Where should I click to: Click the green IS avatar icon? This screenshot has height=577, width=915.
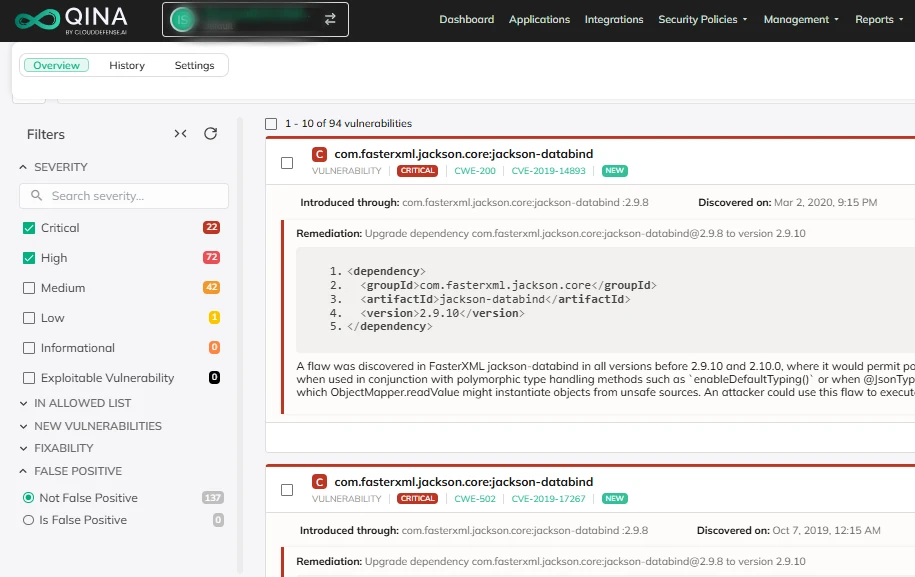[x=183, y=19]
